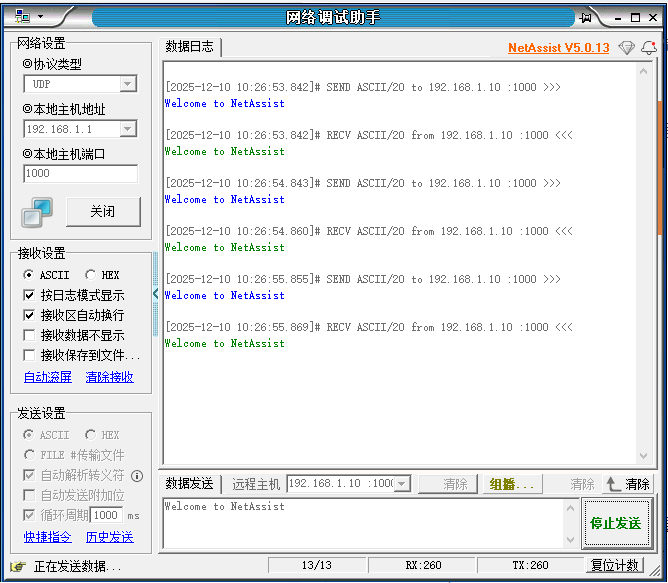The image size is (668, 583).
Task: Collapse the left settings panel arrow
Action: click(155, 293)
